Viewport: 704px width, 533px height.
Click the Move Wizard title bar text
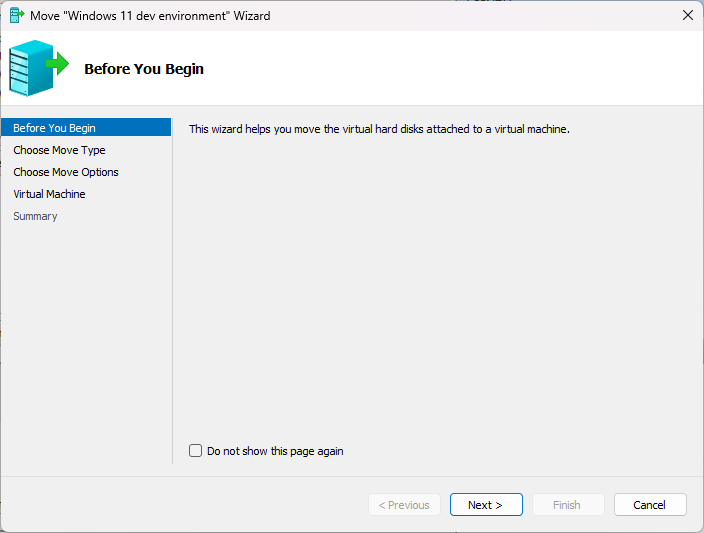(x=150, y=16)
